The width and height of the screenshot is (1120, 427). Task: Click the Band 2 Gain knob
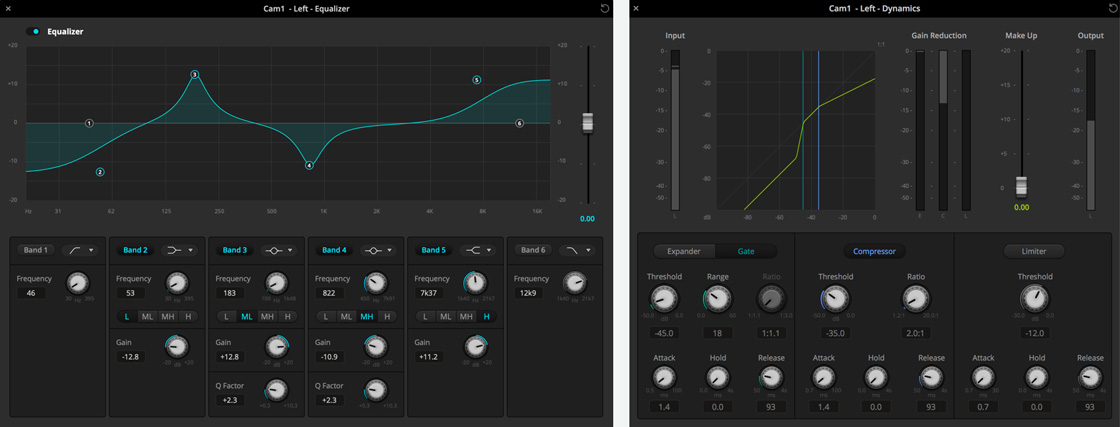(x=177, y=346)
